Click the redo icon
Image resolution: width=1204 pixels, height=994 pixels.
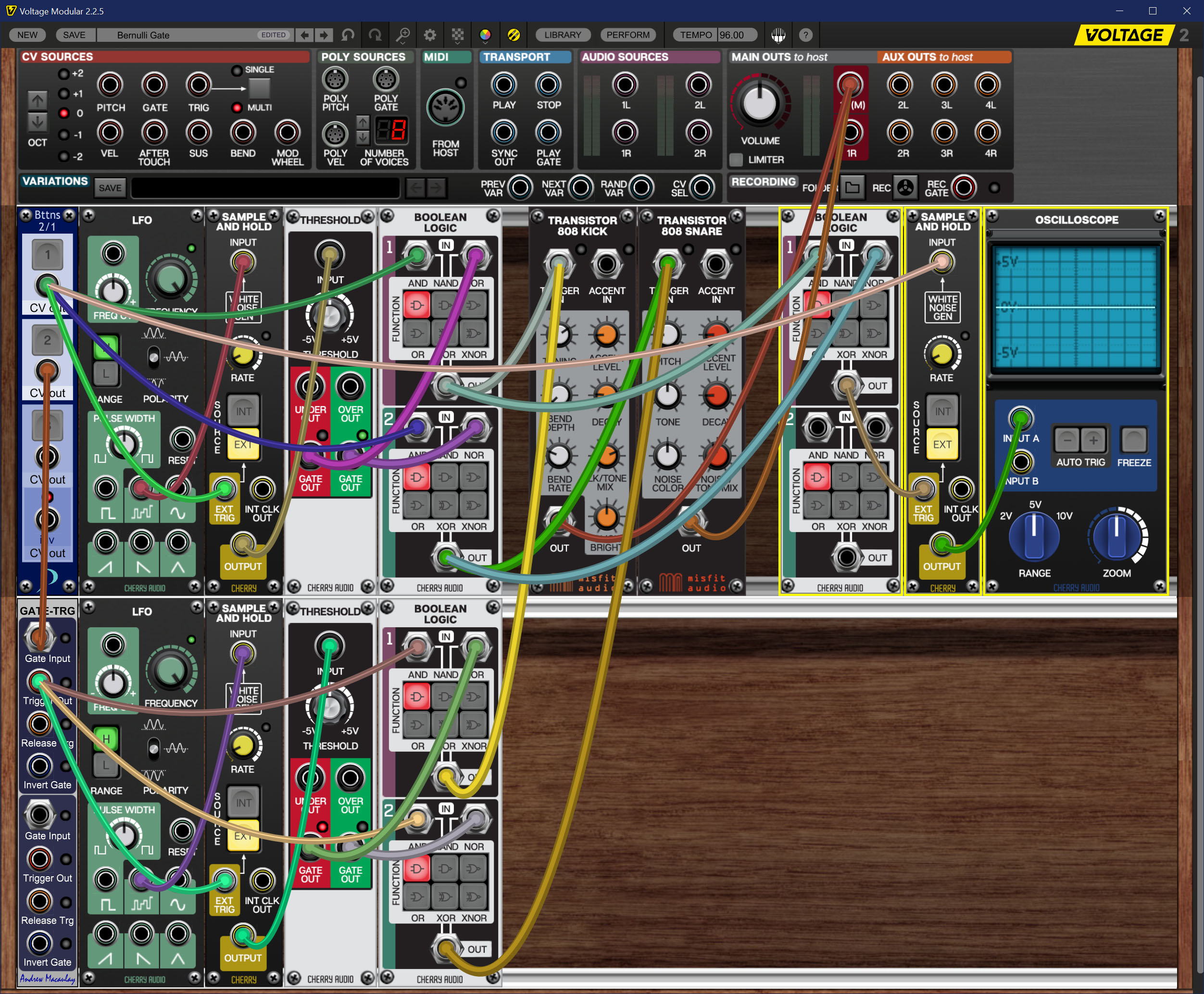coord(375,35)
